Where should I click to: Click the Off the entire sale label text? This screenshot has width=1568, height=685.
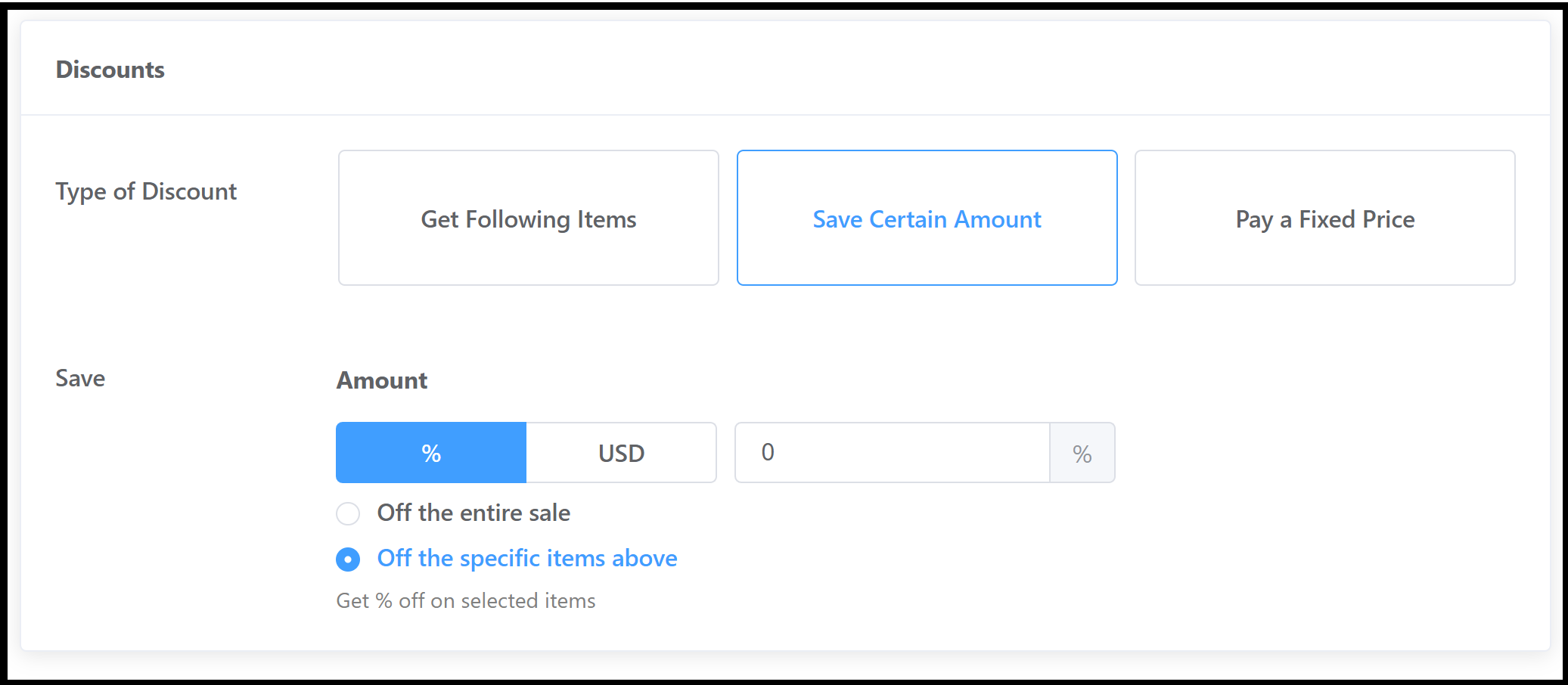pyautogui.click(x=474, y=513)
